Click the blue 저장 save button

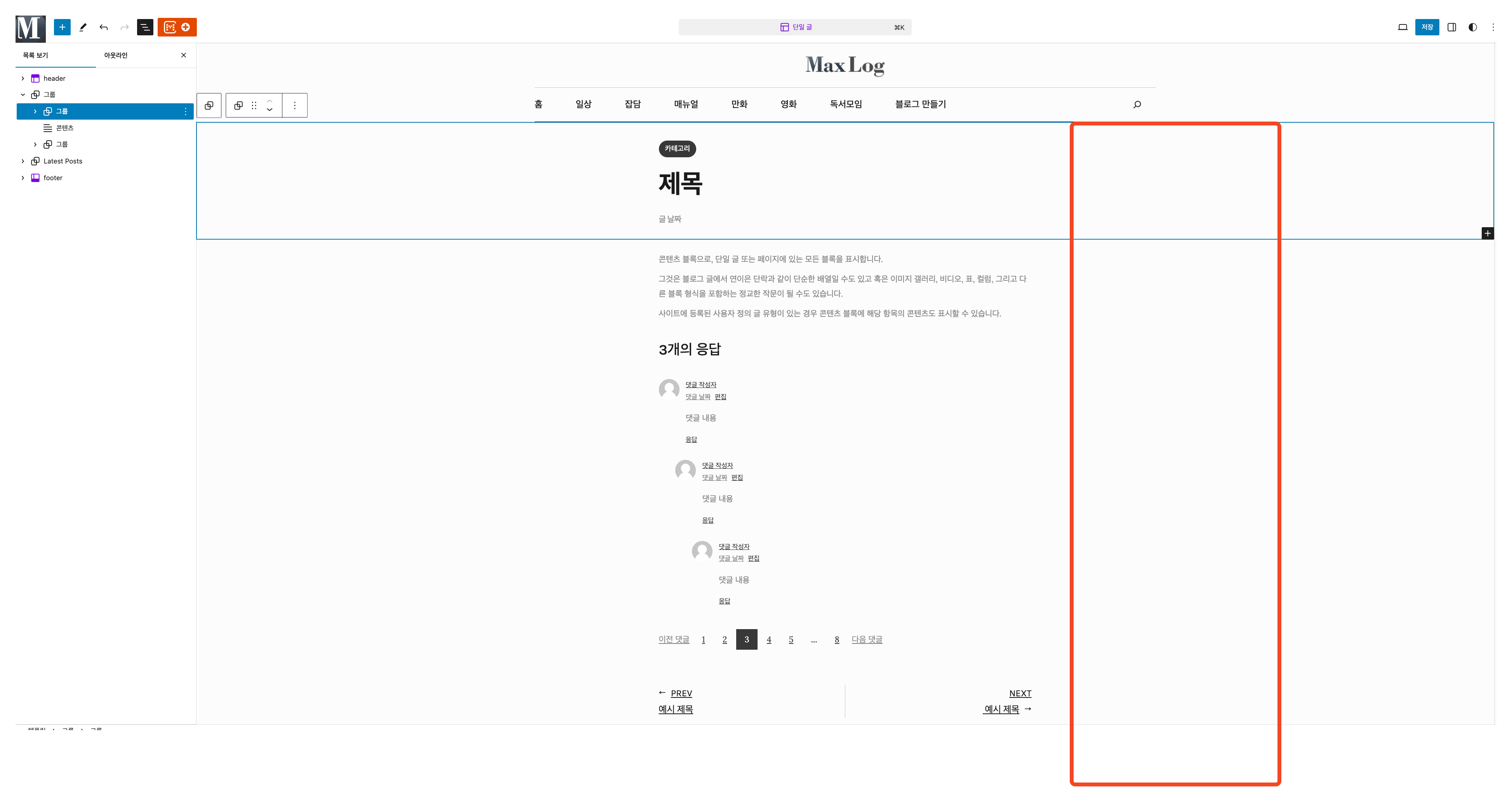tap(1427, 27)
